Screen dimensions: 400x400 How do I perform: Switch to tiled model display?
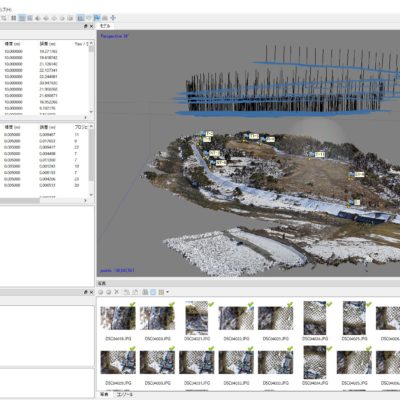coord(70,18)
